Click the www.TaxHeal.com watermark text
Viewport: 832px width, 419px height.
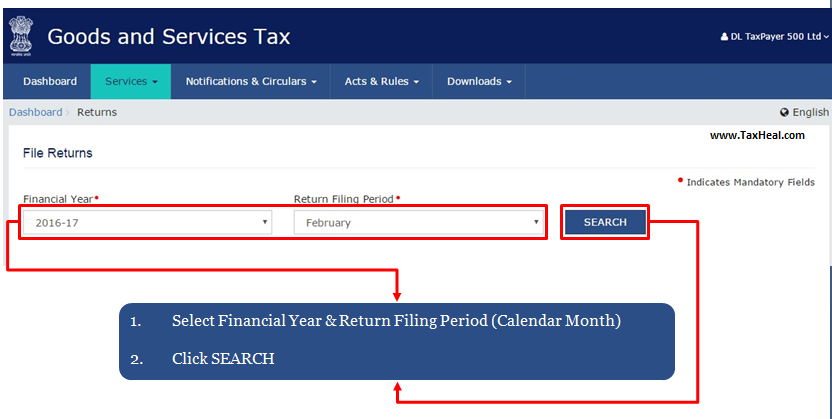(757, 135)
